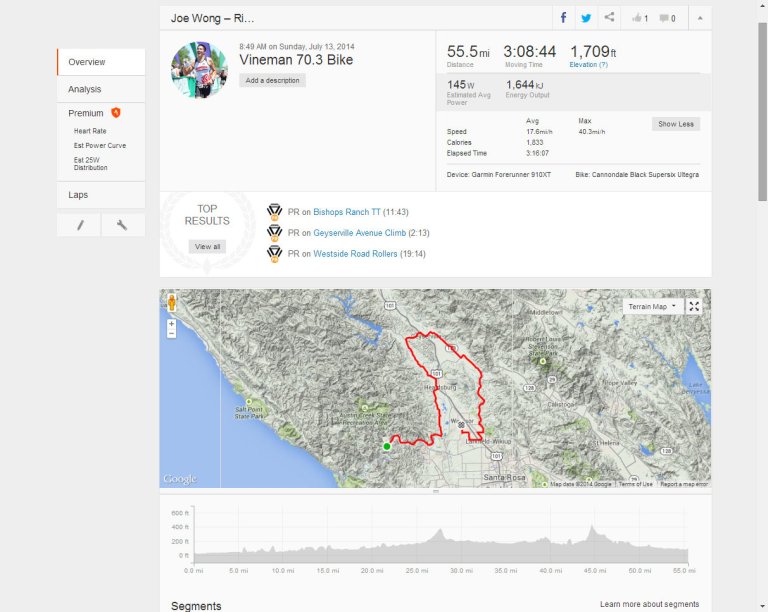Zoom out on the map
Screen dimensions: 768x612
click(171, 333)
